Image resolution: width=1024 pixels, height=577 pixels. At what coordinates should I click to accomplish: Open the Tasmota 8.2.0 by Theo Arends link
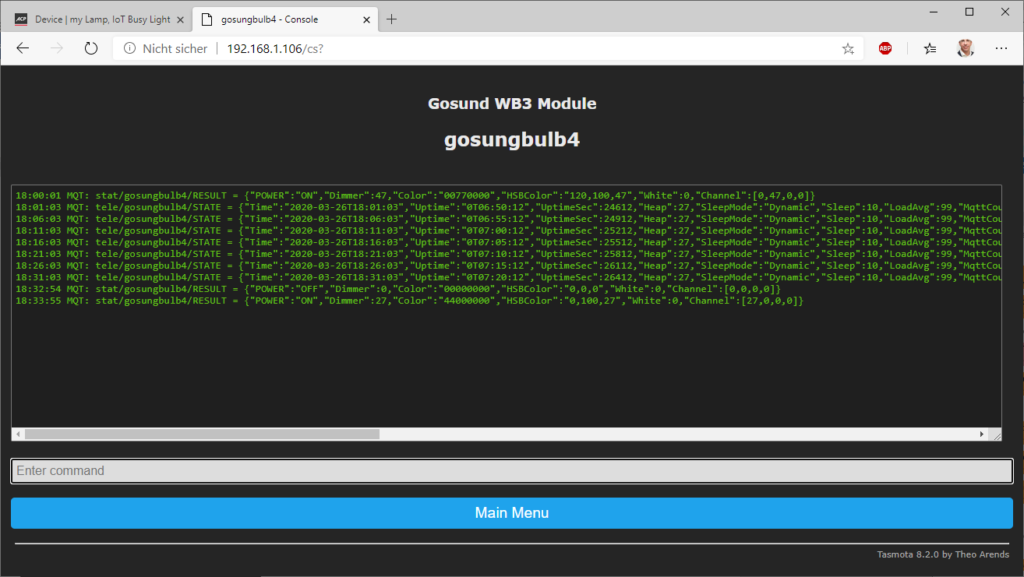tap(943, 554)
